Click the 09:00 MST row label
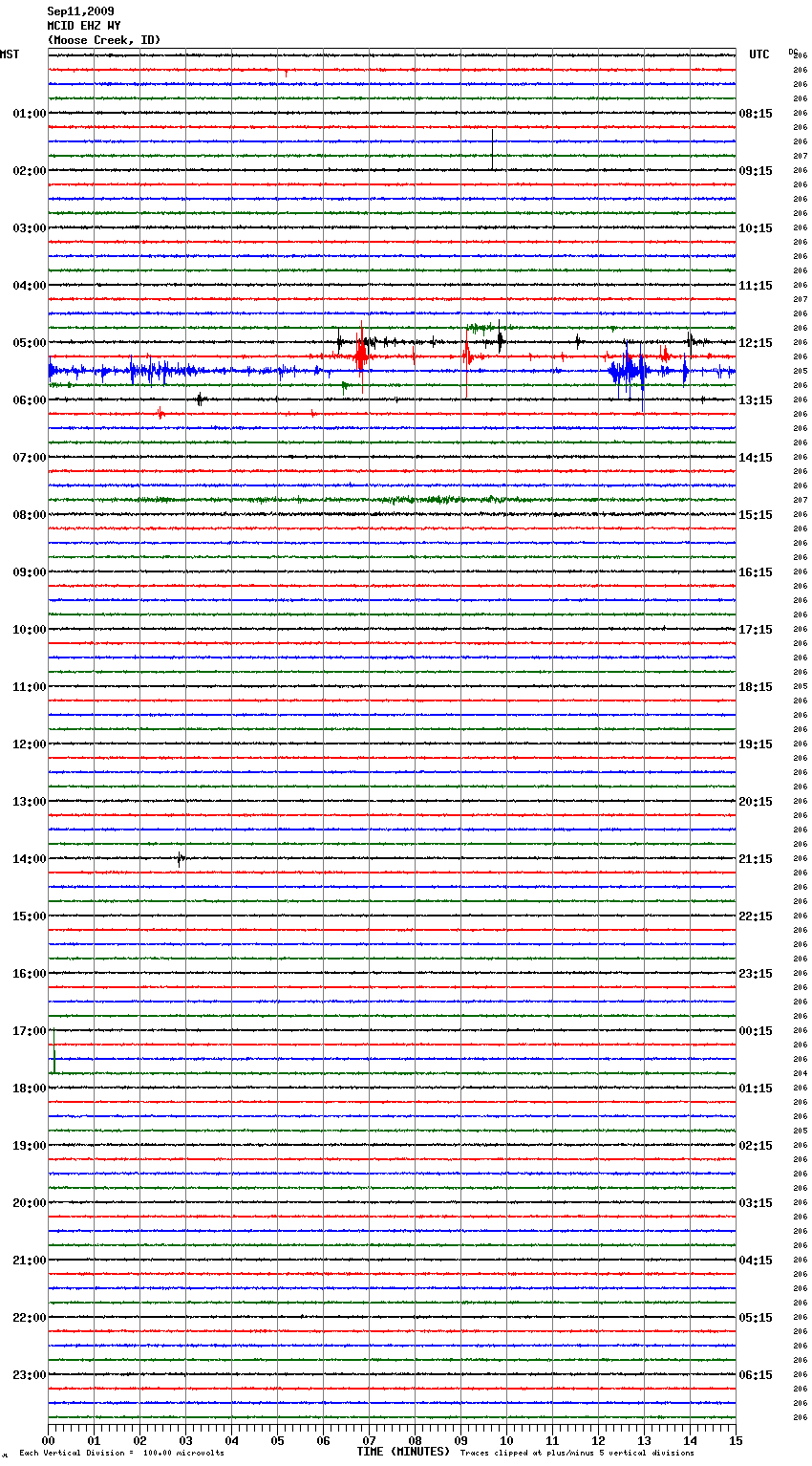The height and width of the screenshot is (1466, 812). pos(30,572)
